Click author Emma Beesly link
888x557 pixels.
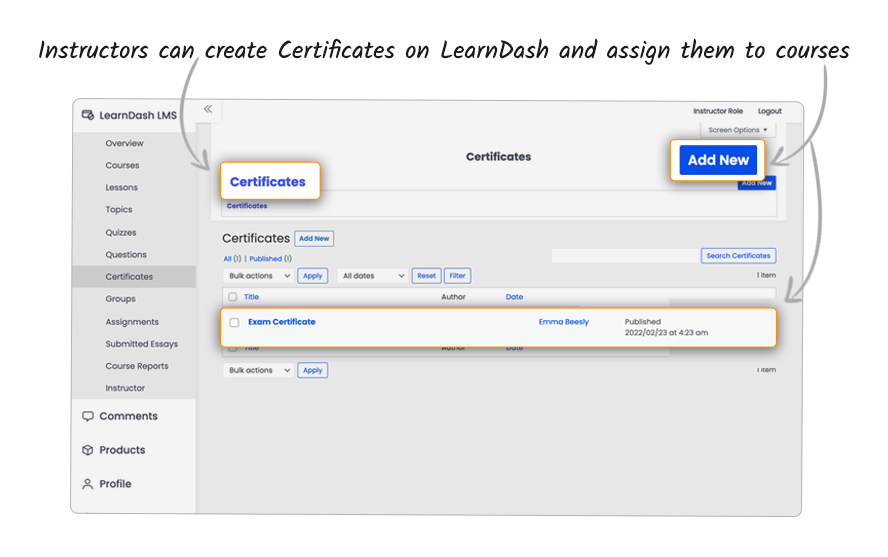(x=563, y=322)
